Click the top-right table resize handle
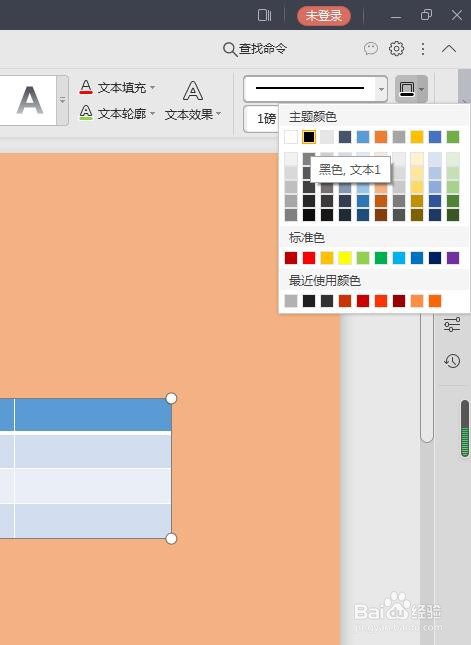The width and height of the screenshot is (471, 645). 172,398
